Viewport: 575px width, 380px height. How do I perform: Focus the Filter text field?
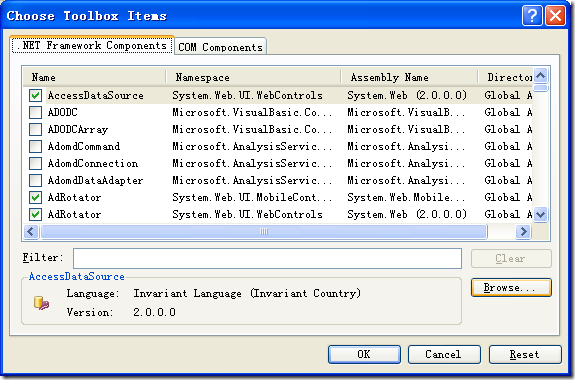pos(267,259)
